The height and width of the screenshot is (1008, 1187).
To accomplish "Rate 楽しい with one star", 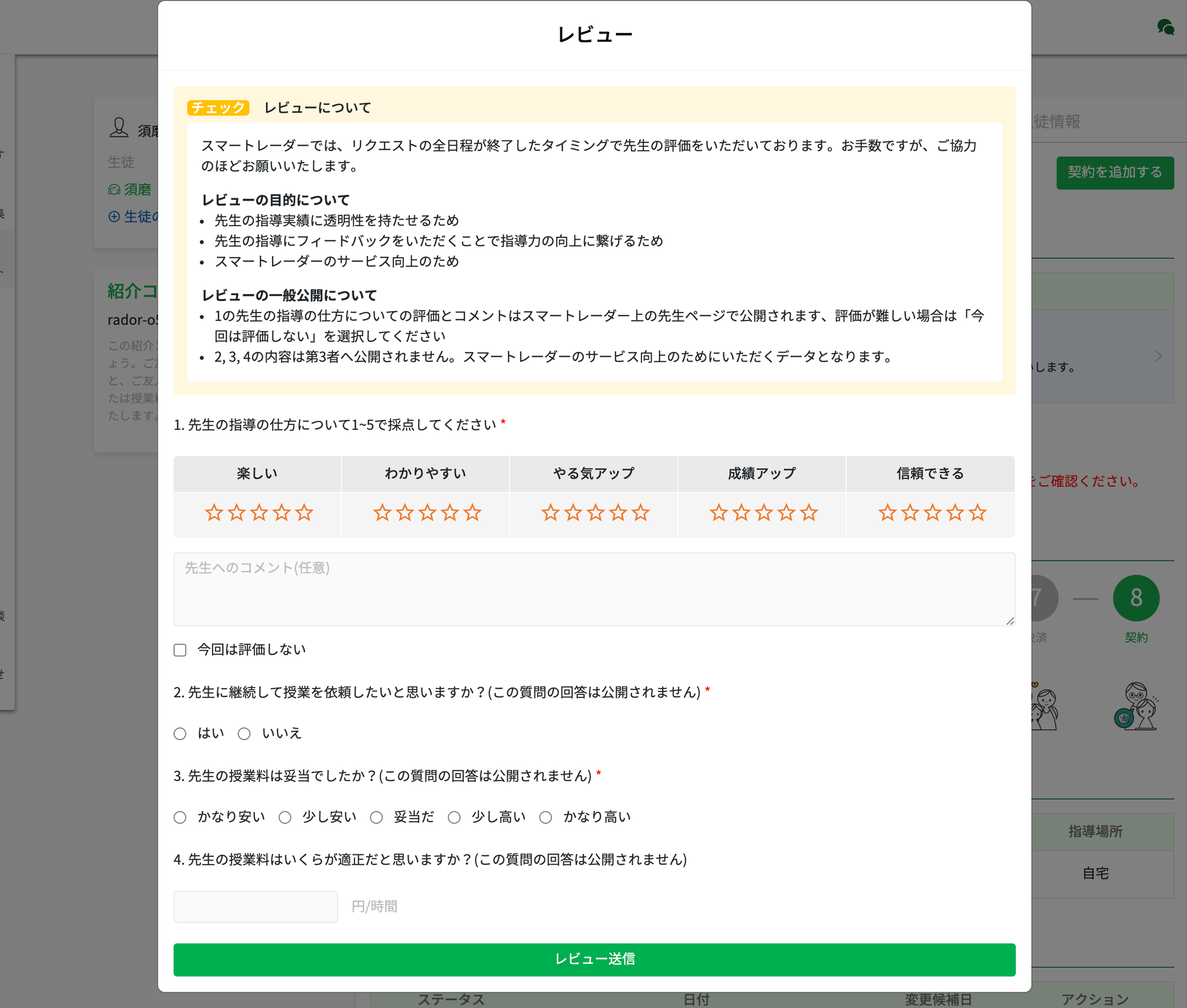I will pyautogui.click(x=214, y=512).
